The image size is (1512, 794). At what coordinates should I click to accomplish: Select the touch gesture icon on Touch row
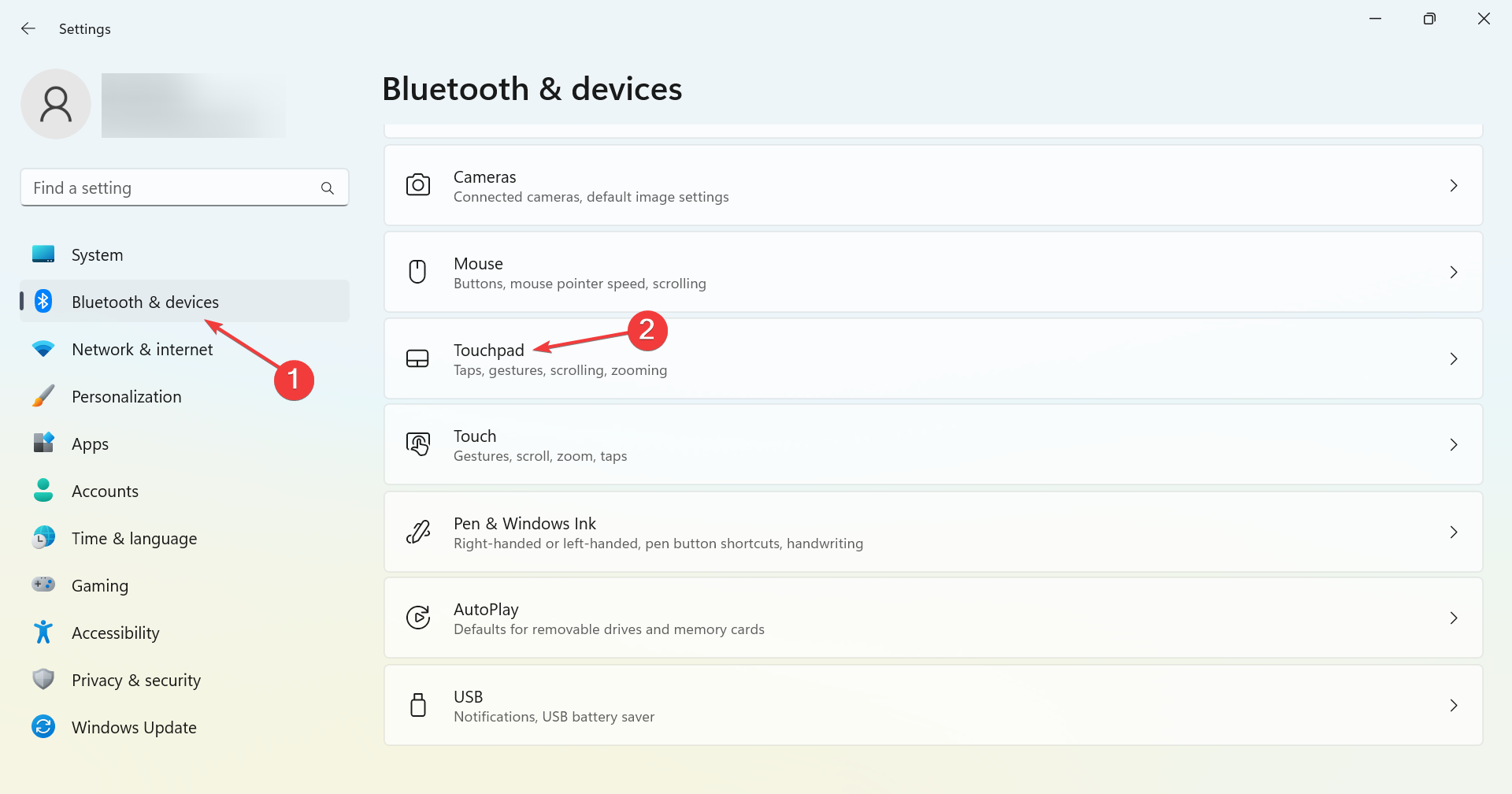click(x=418, y=444)
